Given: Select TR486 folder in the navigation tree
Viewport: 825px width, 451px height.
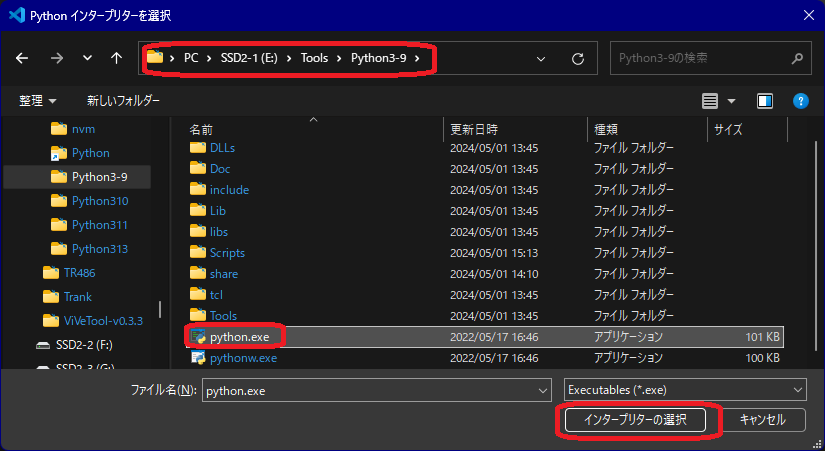Looking at the screenshot, I should pos(69,273).
